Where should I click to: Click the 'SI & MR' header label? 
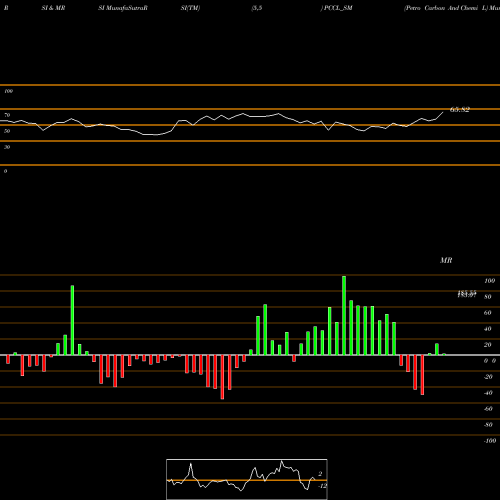click(x=53, y=8)
